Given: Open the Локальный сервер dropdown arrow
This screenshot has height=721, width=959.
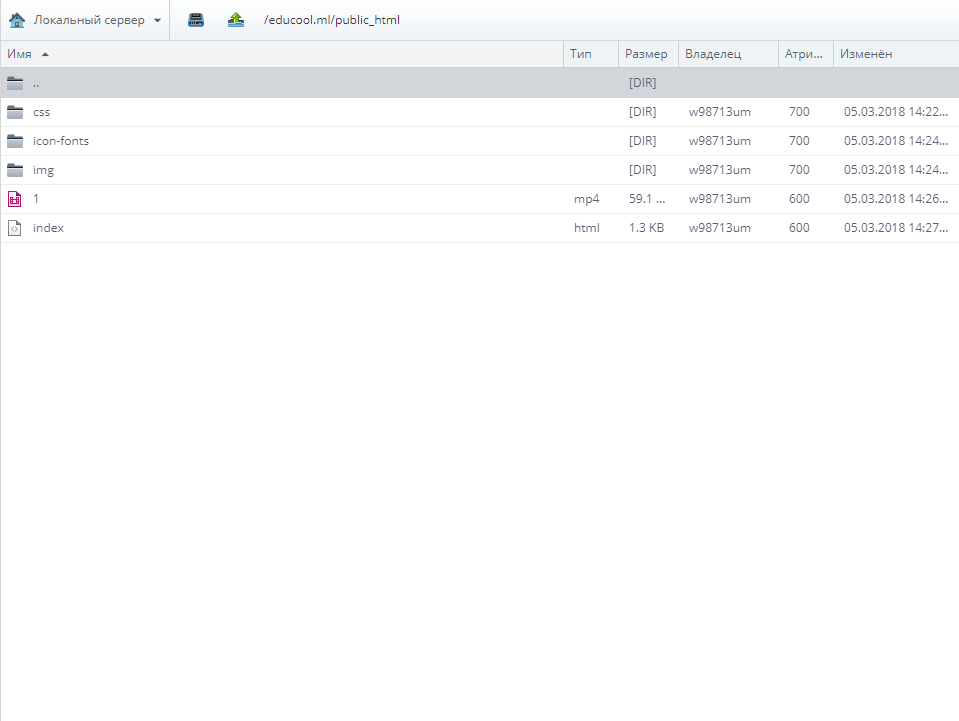Looking at the screenshot, I should click(x=157, y=20).
